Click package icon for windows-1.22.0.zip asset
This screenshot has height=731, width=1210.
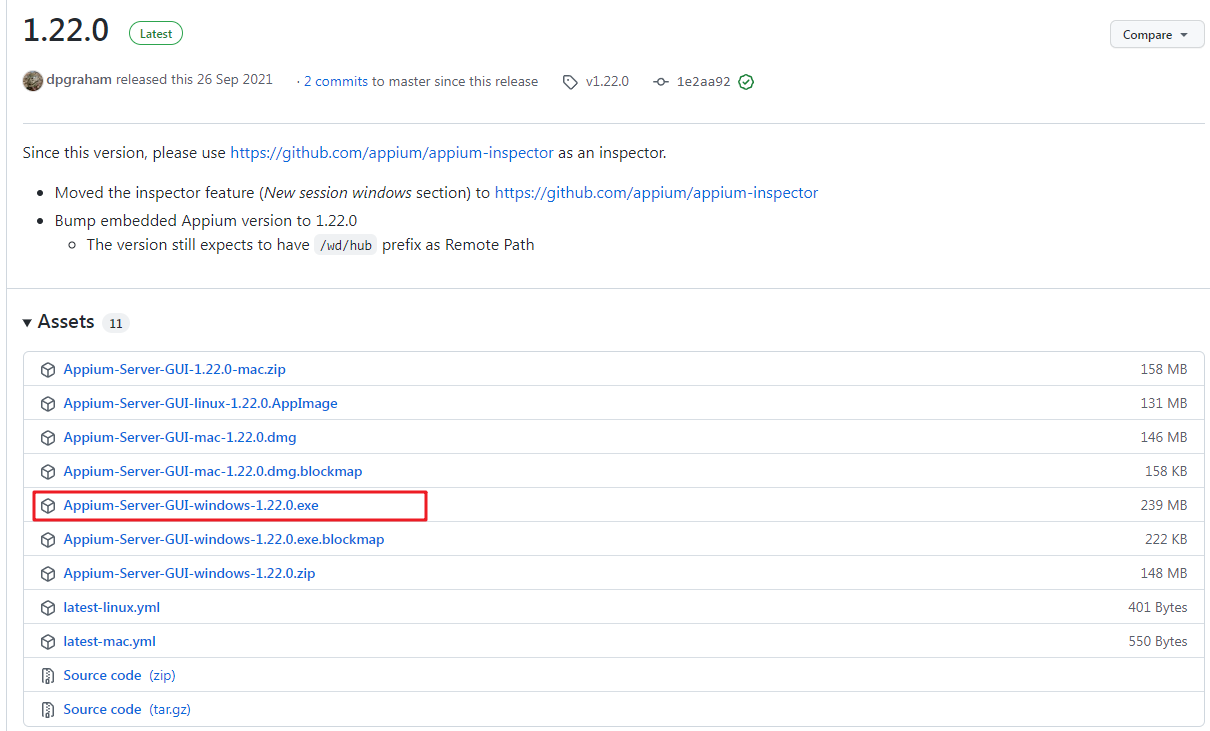(47, 574)
